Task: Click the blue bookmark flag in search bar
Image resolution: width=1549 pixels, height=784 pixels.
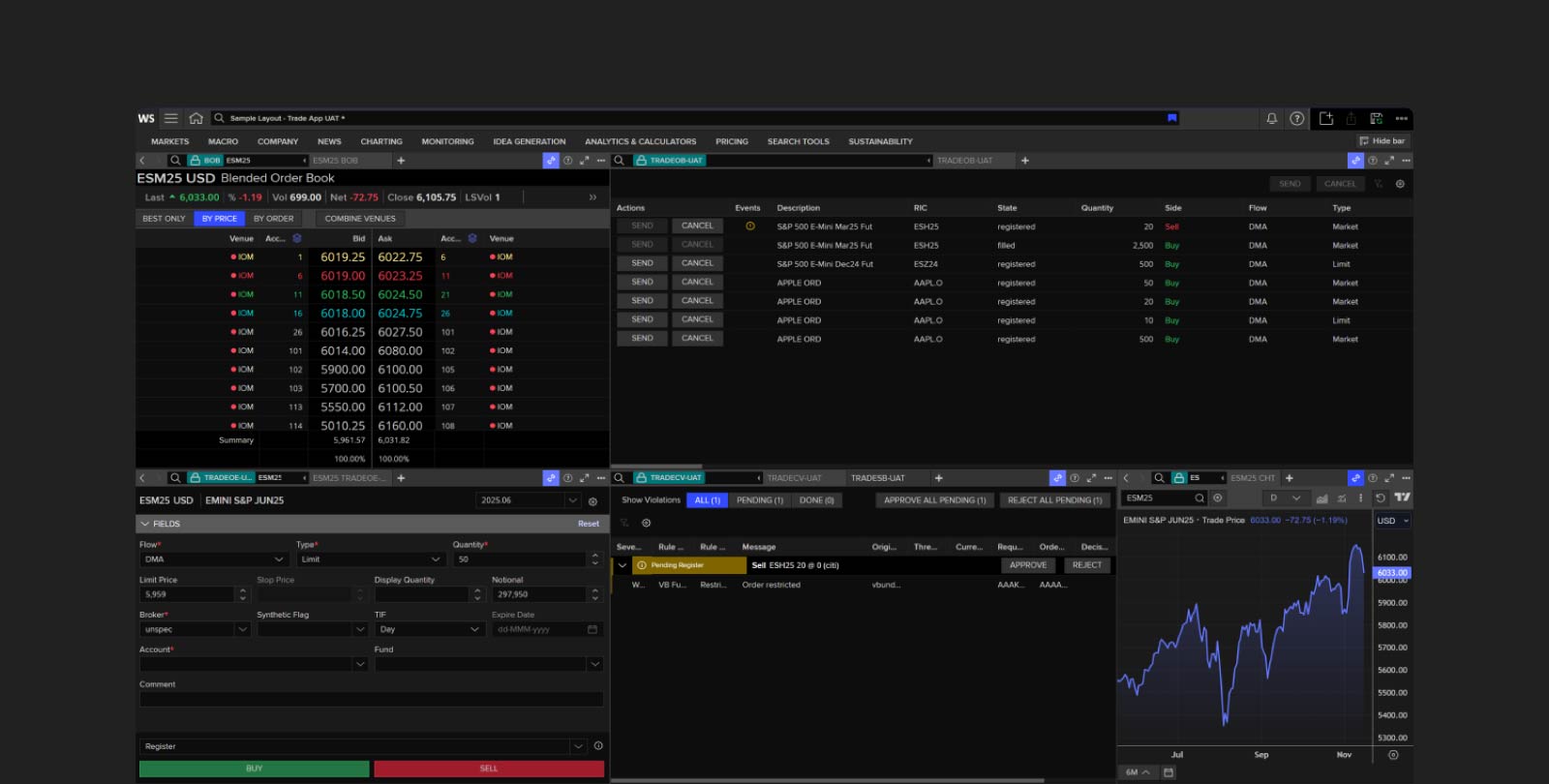Action: 1171,118
